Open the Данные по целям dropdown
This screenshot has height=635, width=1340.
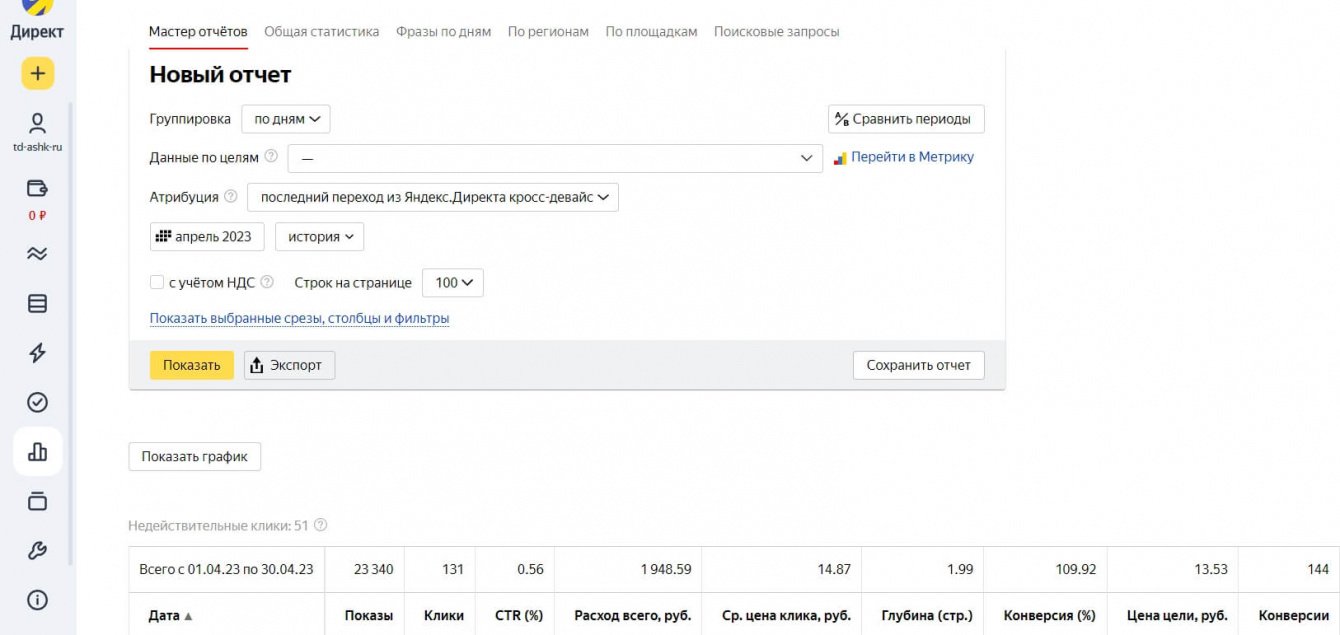click(555, 158)
